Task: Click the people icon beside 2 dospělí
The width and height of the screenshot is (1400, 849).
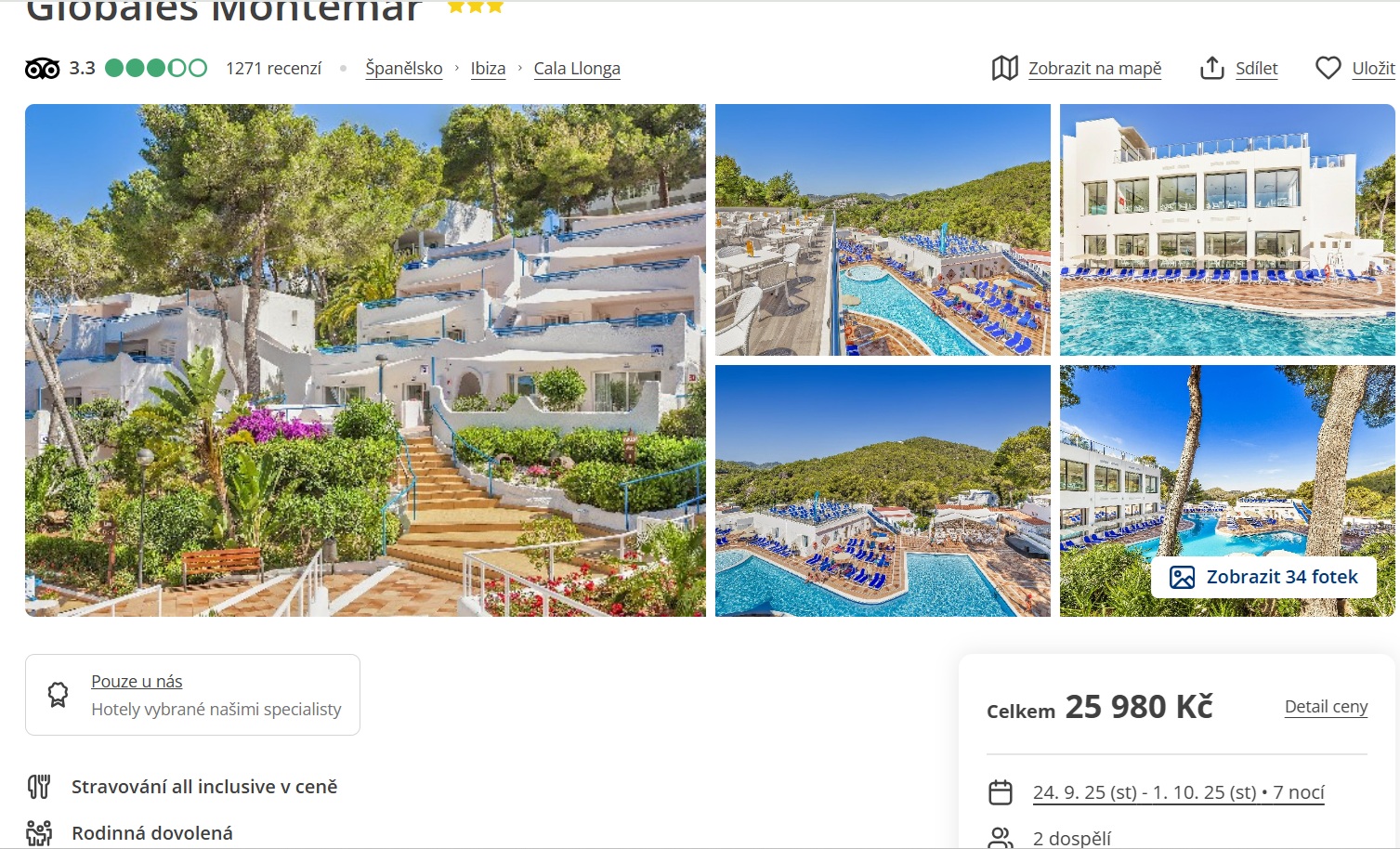Action: pos(1001,838)
